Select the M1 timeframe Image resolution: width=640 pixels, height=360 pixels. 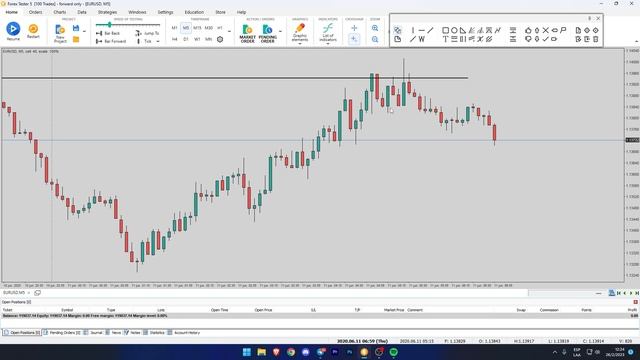[174, 28]
